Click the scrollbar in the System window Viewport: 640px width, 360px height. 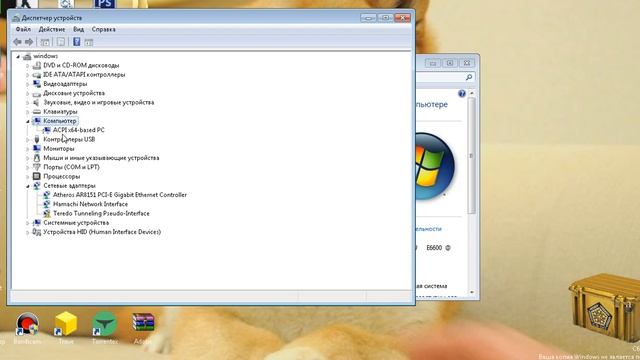click(x=472, y=155)
